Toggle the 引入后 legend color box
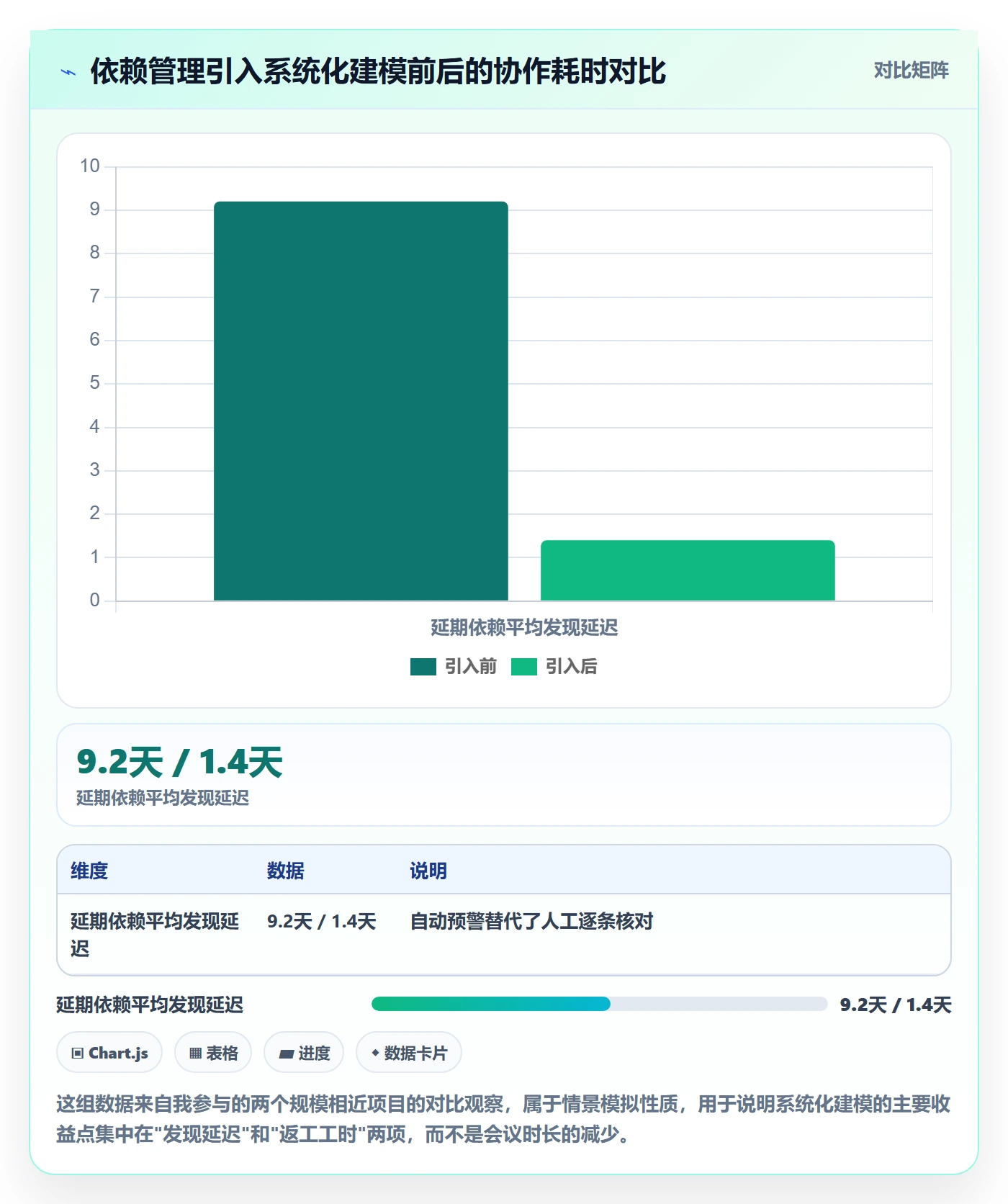1008x1204 pixels. point(524,667)
